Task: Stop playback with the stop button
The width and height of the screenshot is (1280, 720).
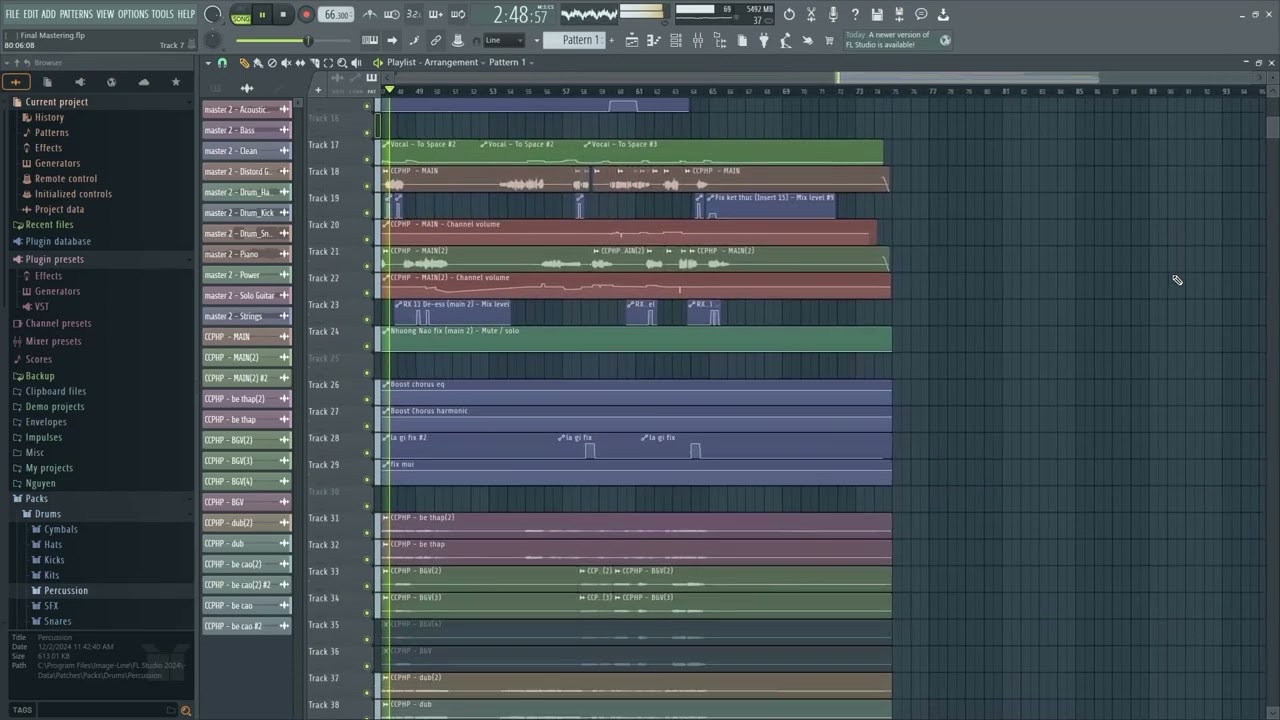Action: [283, 15]
